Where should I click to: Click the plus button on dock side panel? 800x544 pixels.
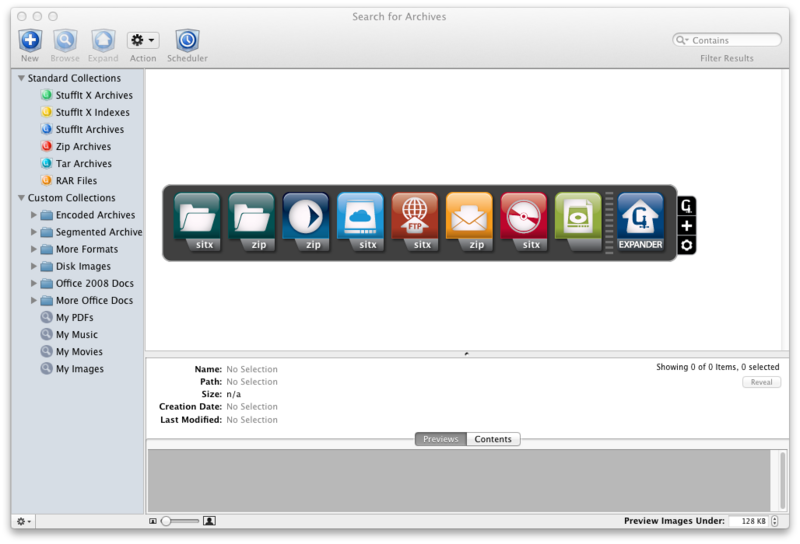(x=687, y=226)
